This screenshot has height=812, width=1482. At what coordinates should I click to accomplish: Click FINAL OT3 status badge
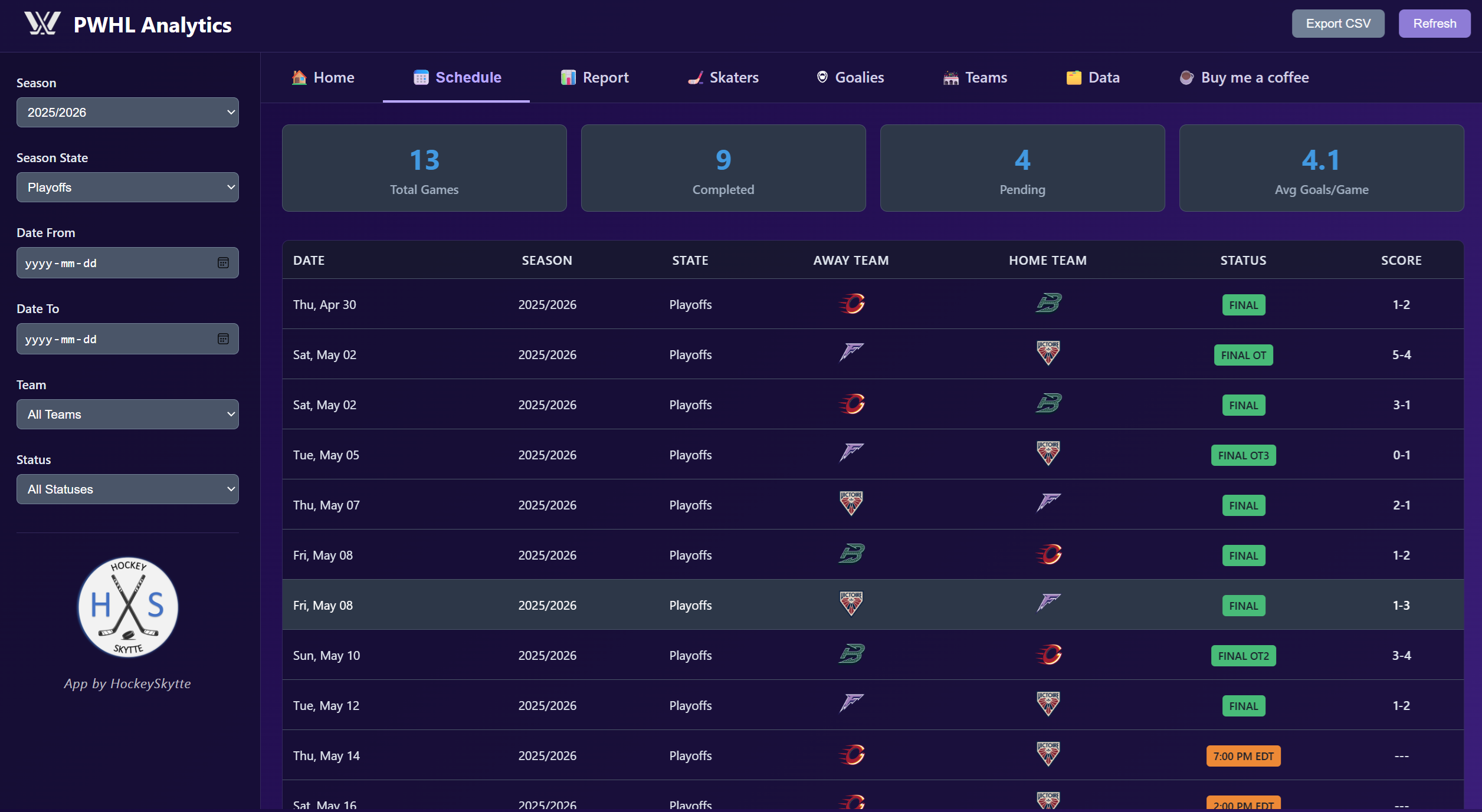[x=1243, y=455]
